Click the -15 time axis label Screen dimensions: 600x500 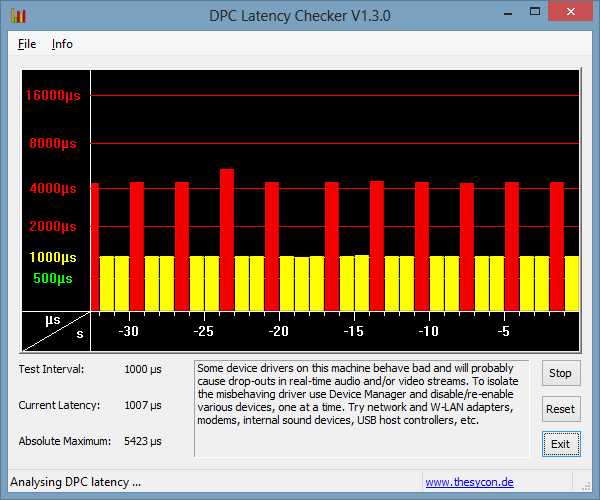coord(354,331)
